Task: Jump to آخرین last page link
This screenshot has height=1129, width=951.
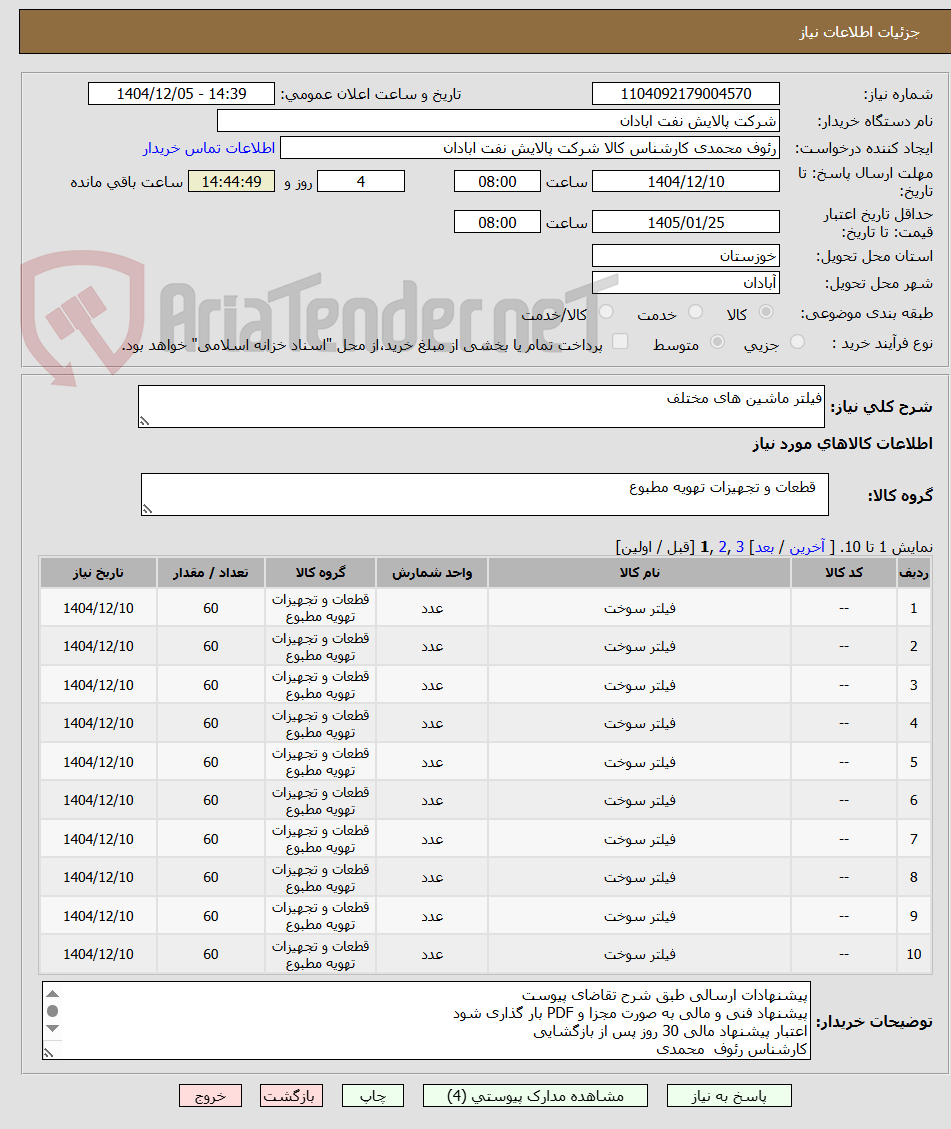Action: (807, 547)
